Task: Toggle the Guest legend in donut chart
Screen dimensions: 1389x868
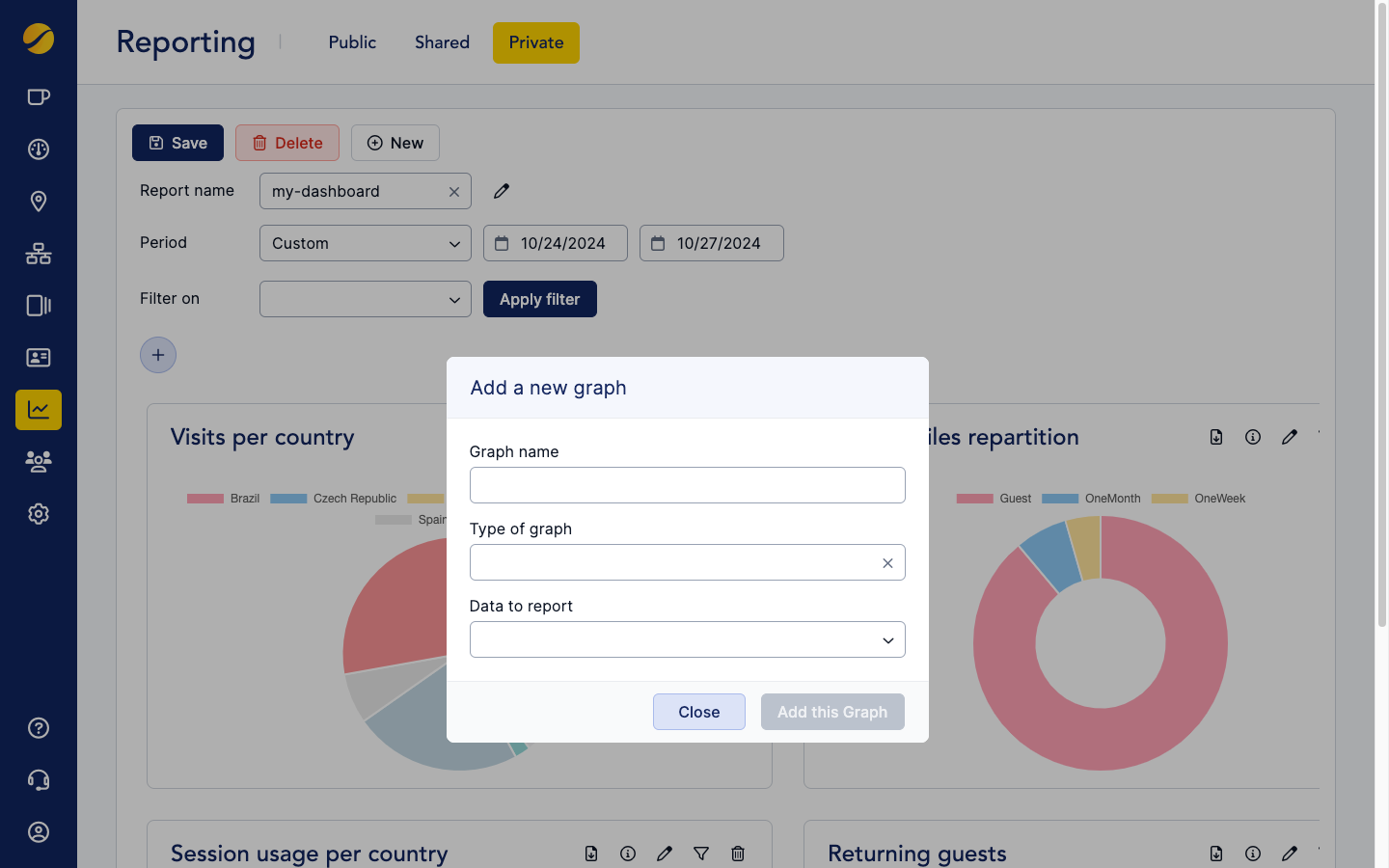Action: (994, 499)
